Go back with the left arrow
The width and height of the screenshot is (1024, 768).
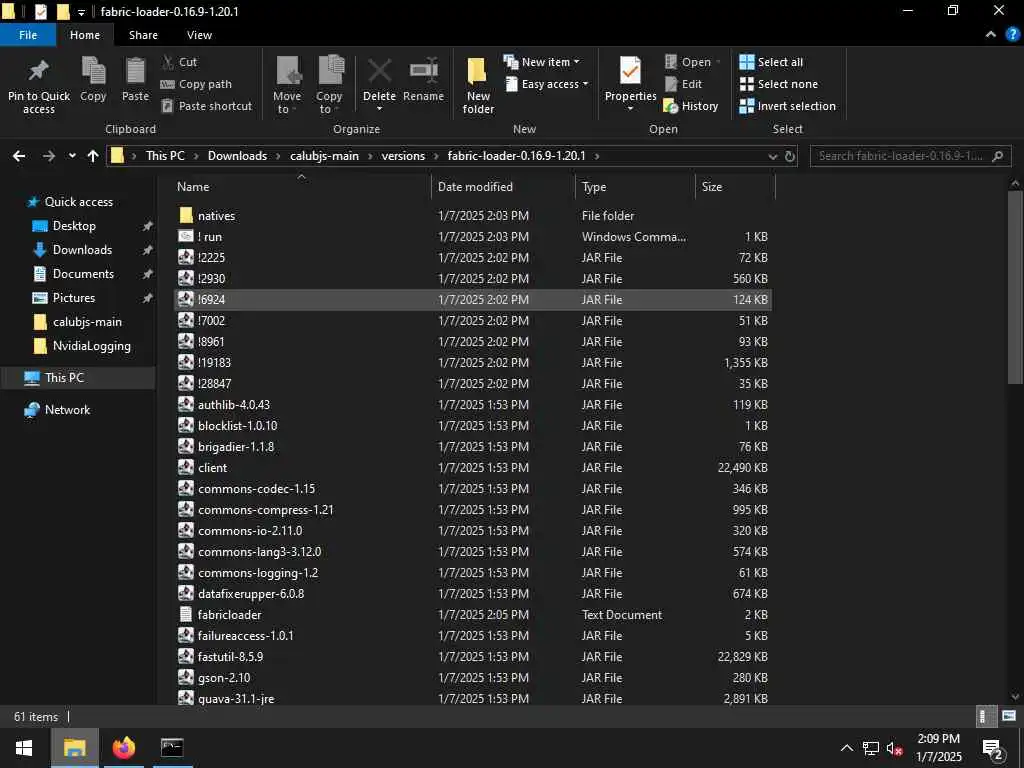click(20, 156)
